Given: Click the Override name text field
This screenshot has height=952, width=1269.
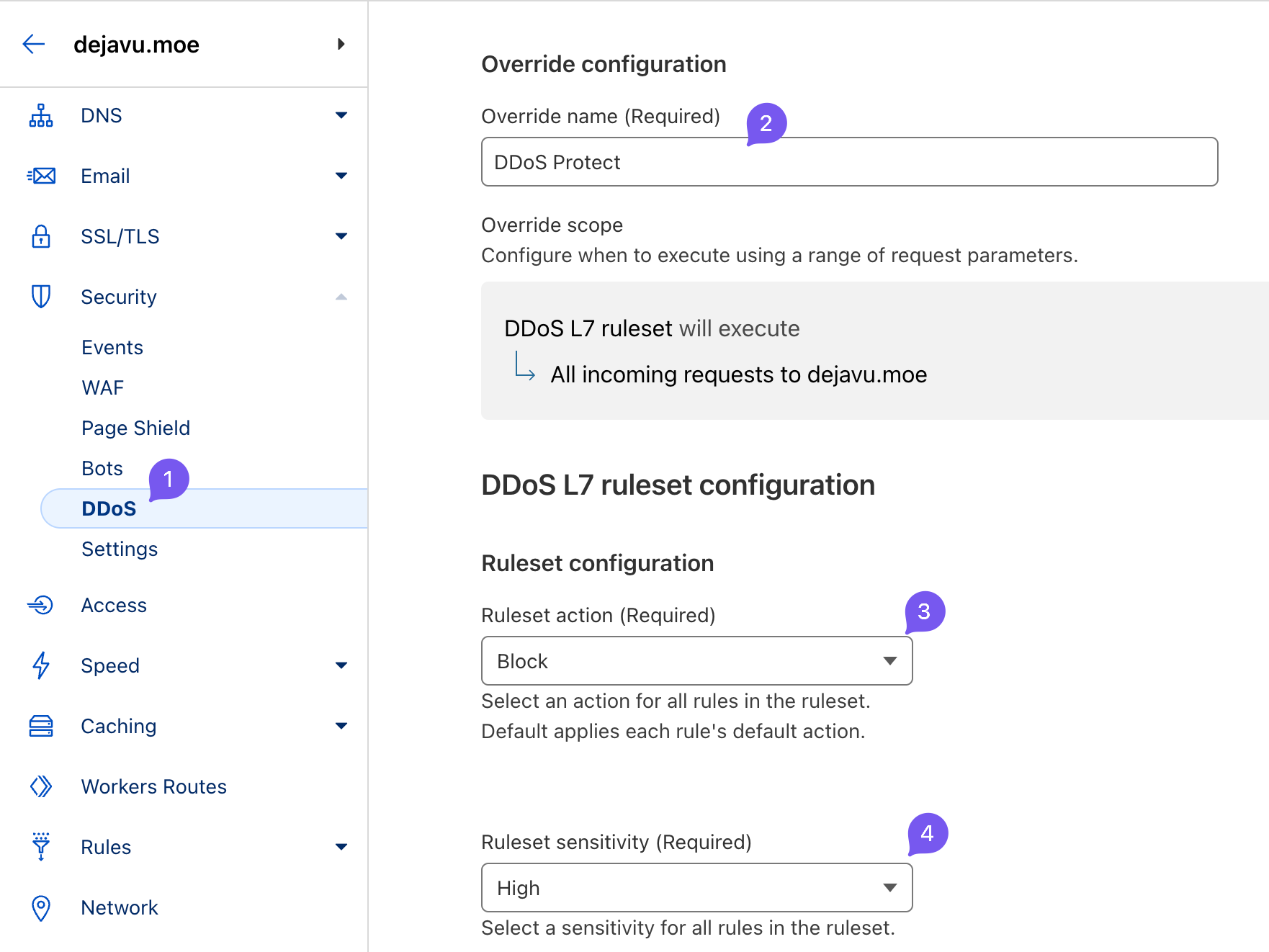Looking at the screenshot, I should 849,162.
